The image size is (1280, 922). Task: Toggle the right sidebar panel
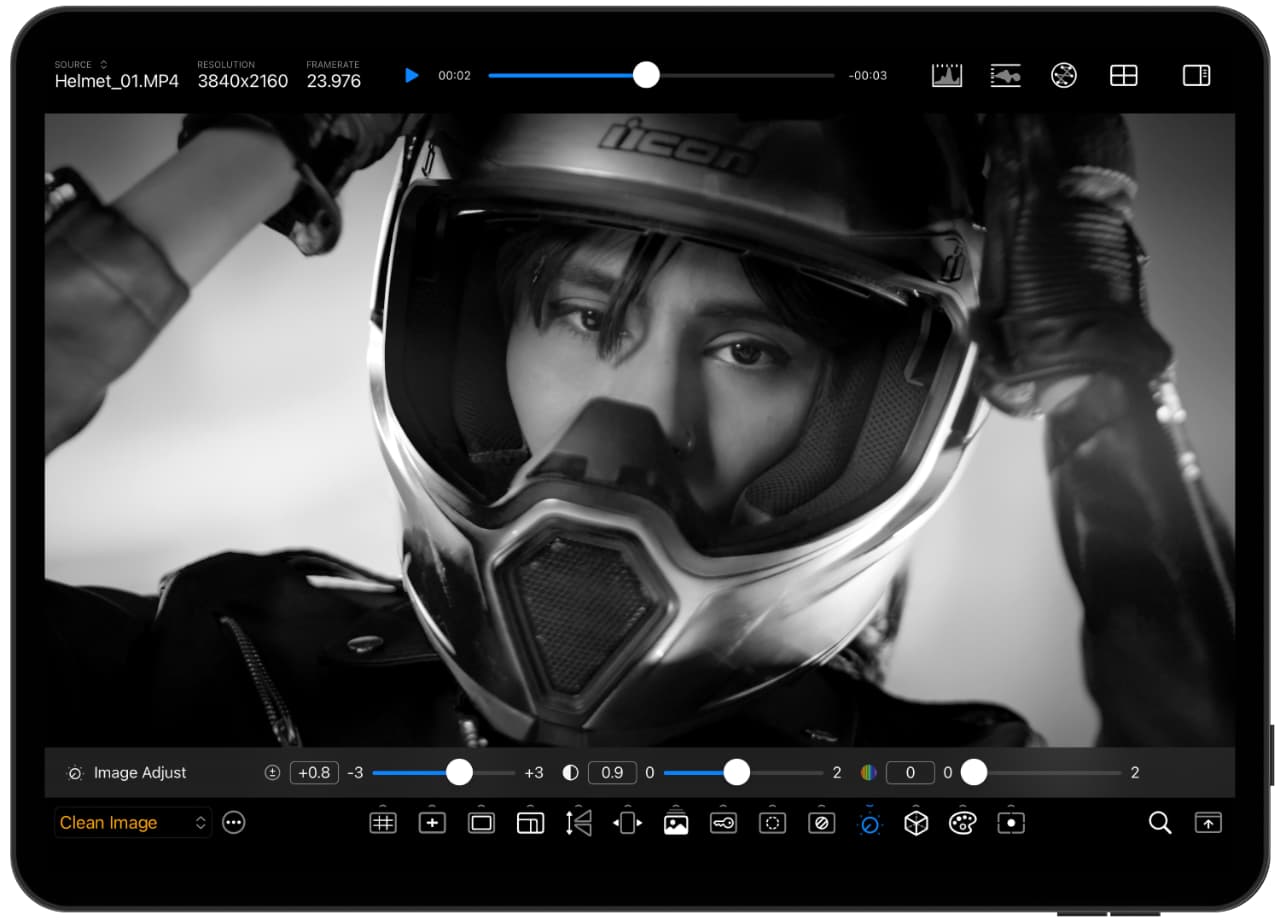coord(1196,75)
